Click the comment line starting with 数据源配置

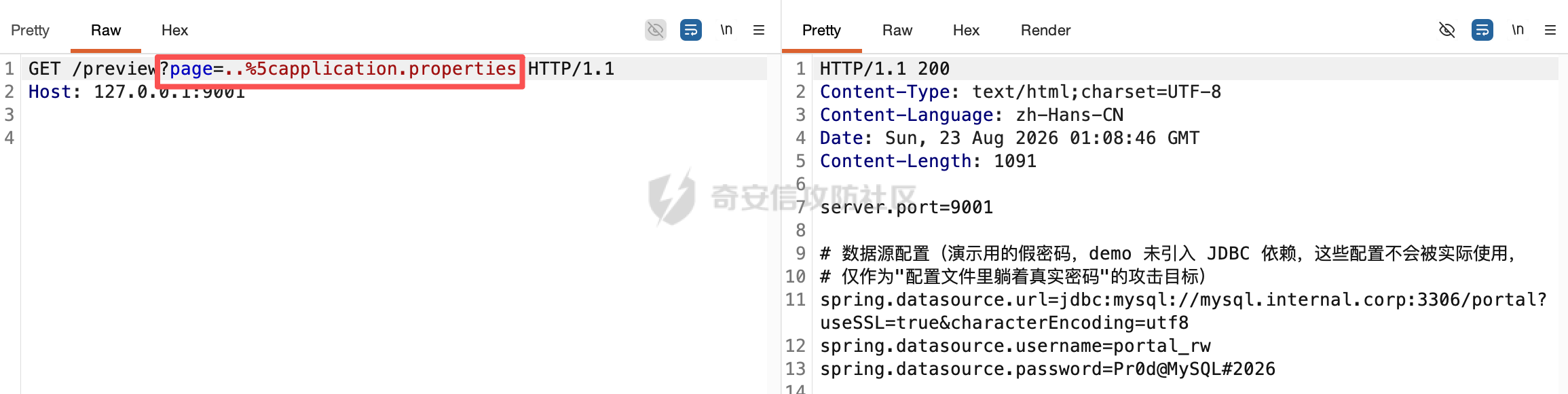pos(1168,253)
